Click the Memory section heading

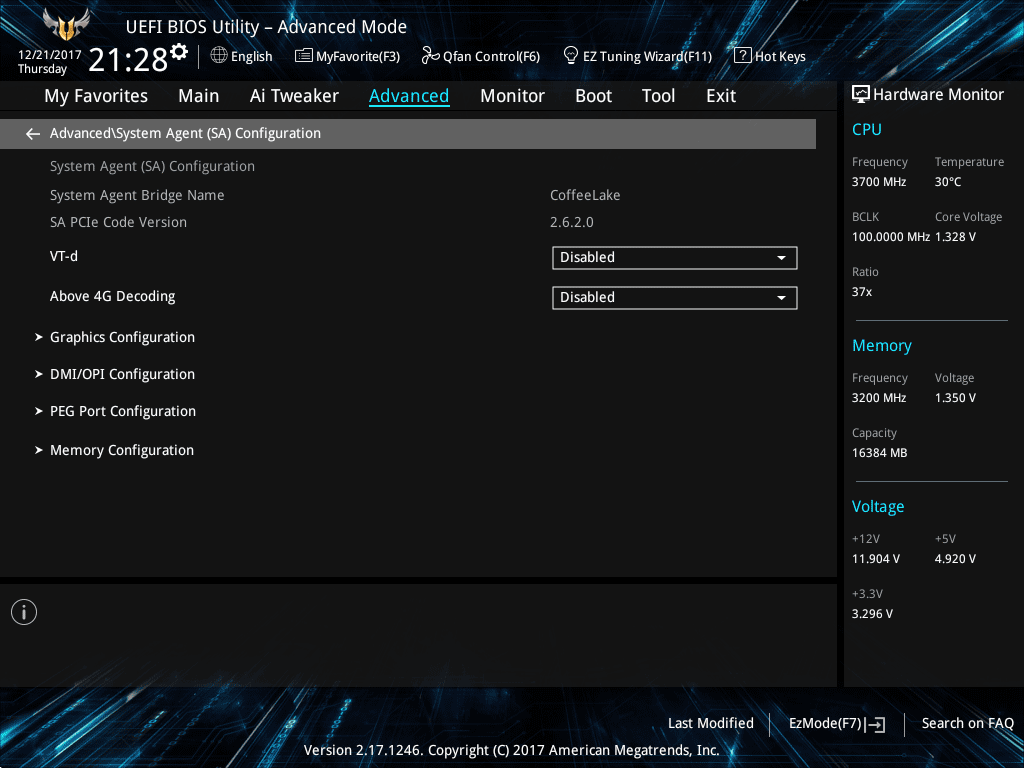882,345
